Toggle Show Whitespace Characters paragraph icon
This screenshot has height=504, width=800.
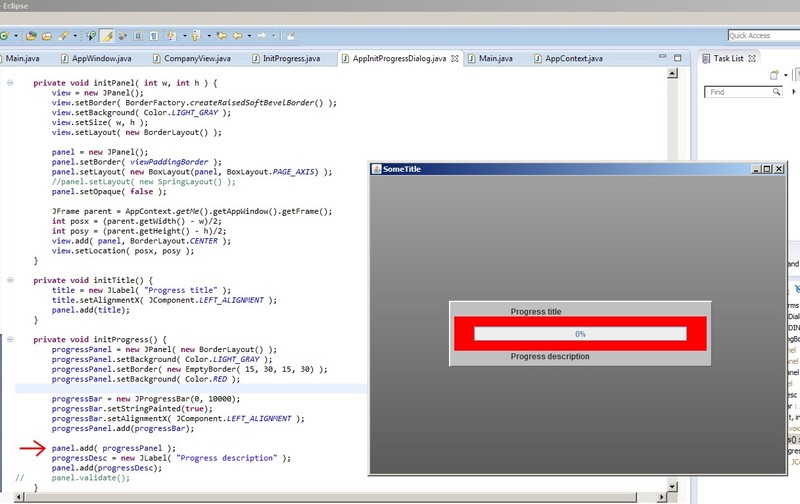(x=154, y=36)
